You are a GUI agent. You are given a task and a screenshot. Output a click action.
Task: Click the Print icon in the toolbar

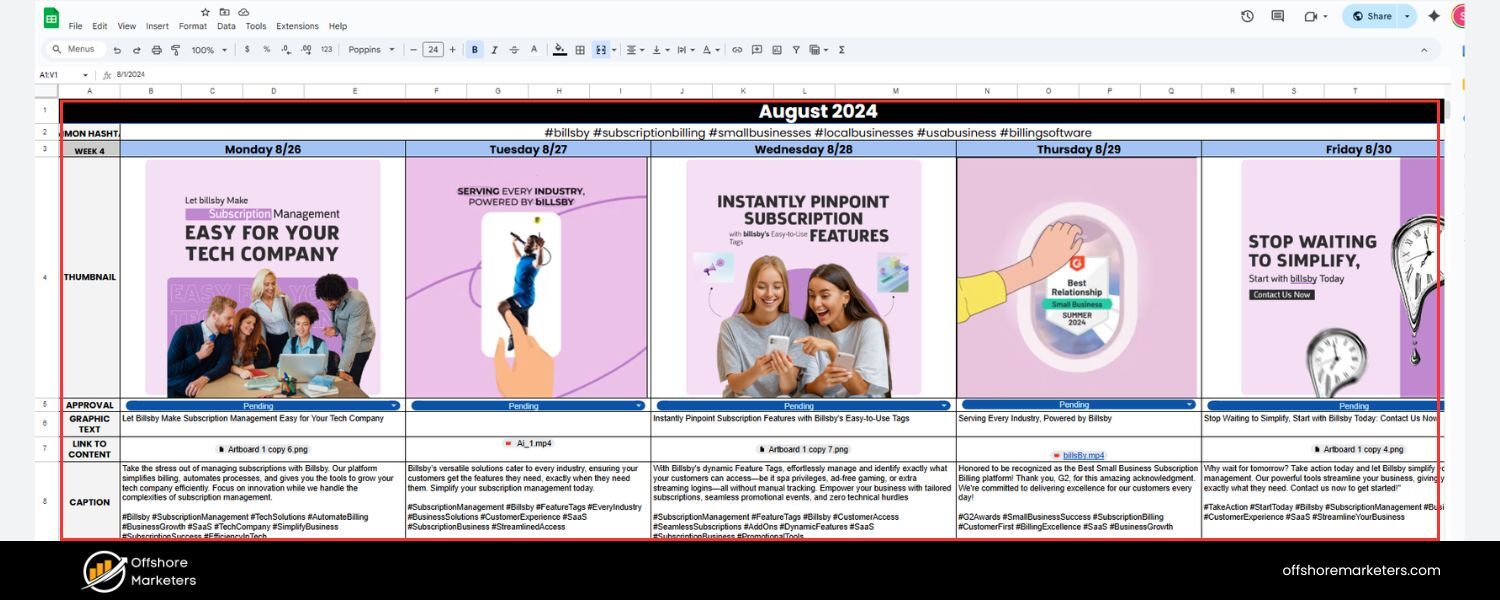(x=156, y=49)
